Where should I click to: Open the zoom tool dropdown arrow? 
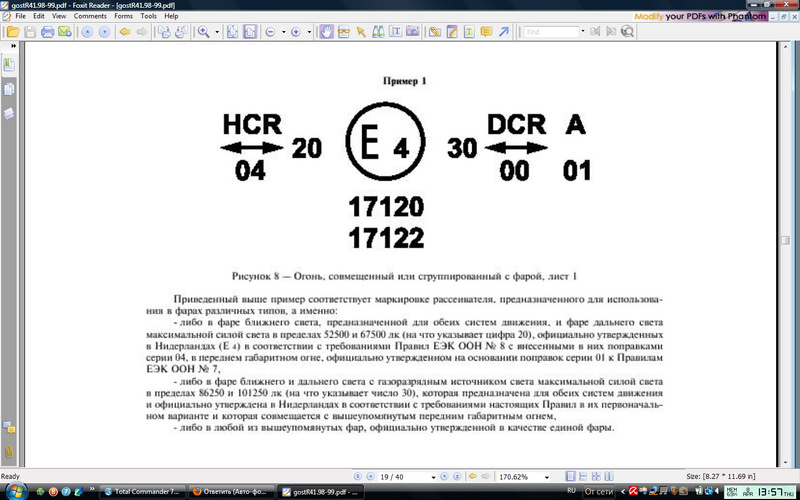[216, 32]
